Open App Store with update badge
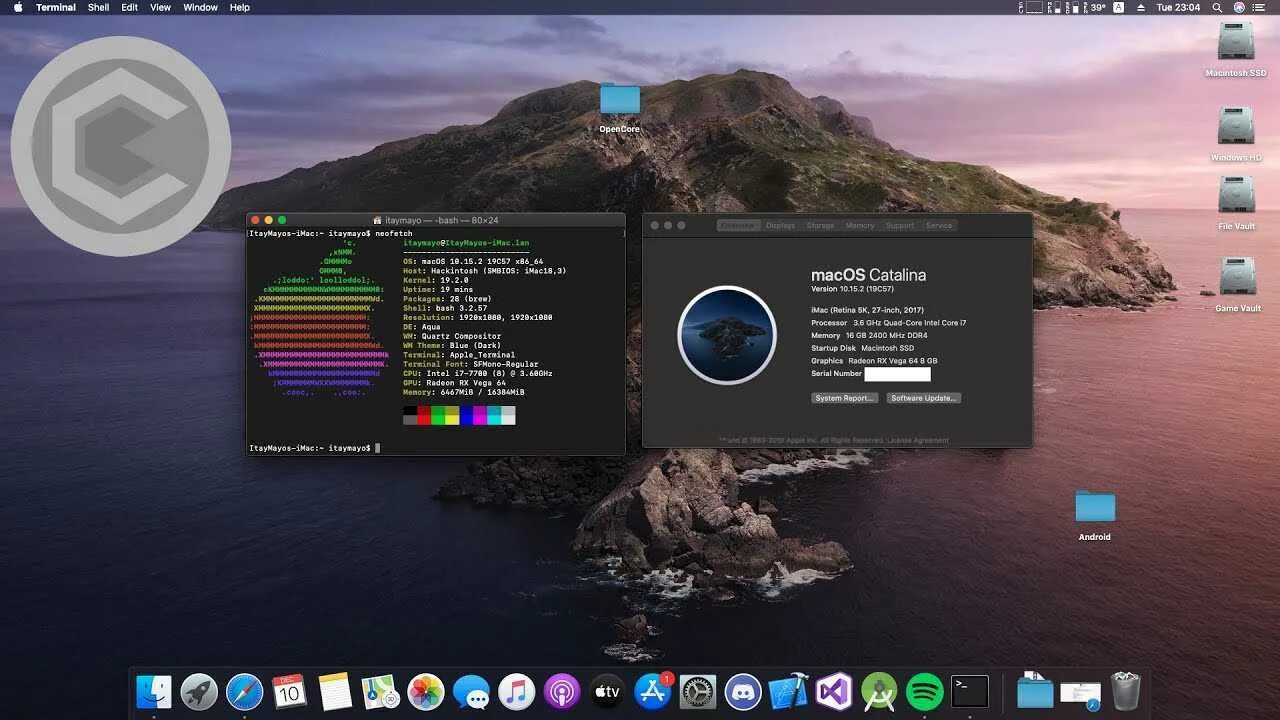Screen dimensions: 1280x720 tap(653, 691)
